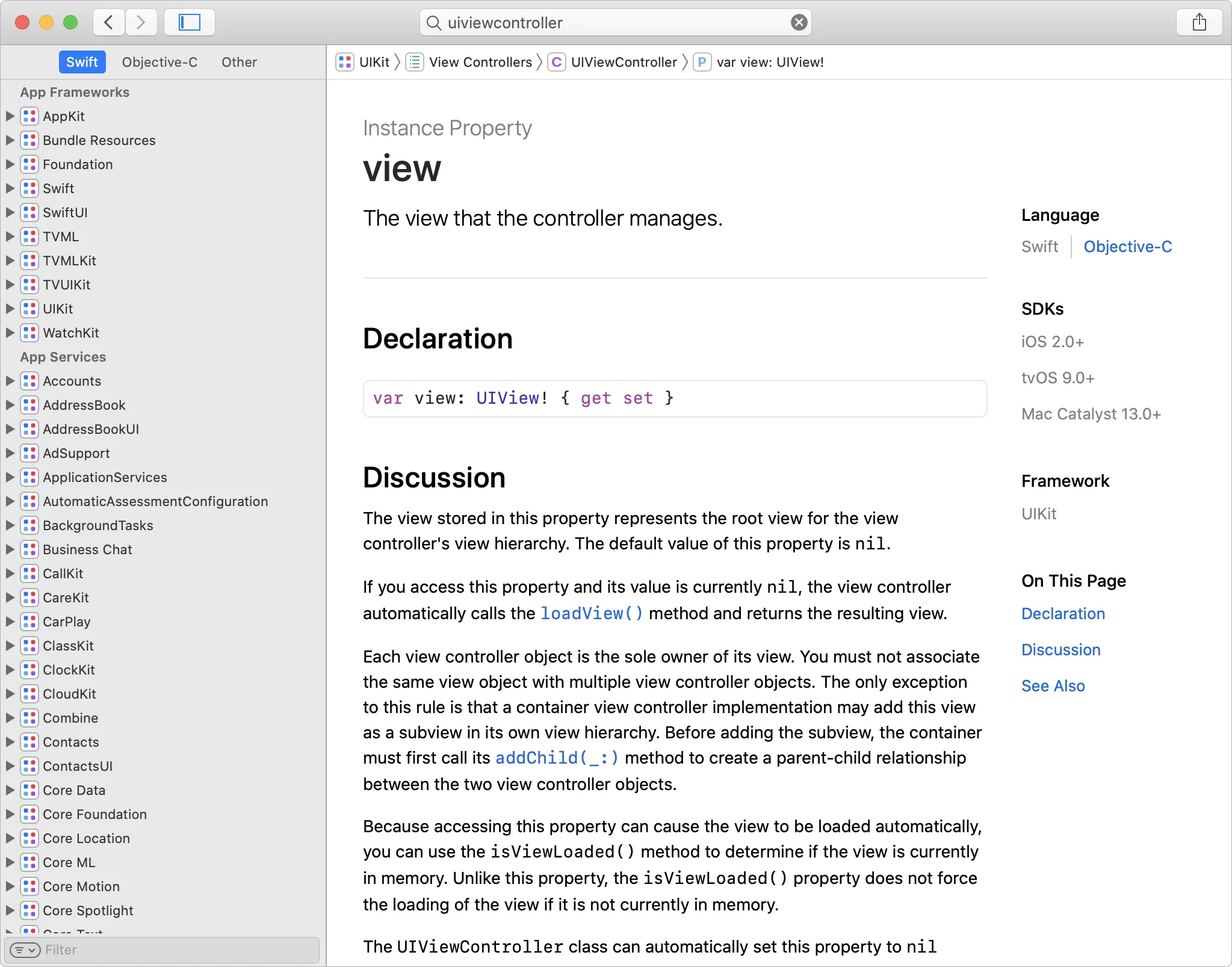Switch page language to Objective-C link
Viewport: 1232px width, 967px height.
(x=1127, y=247)
